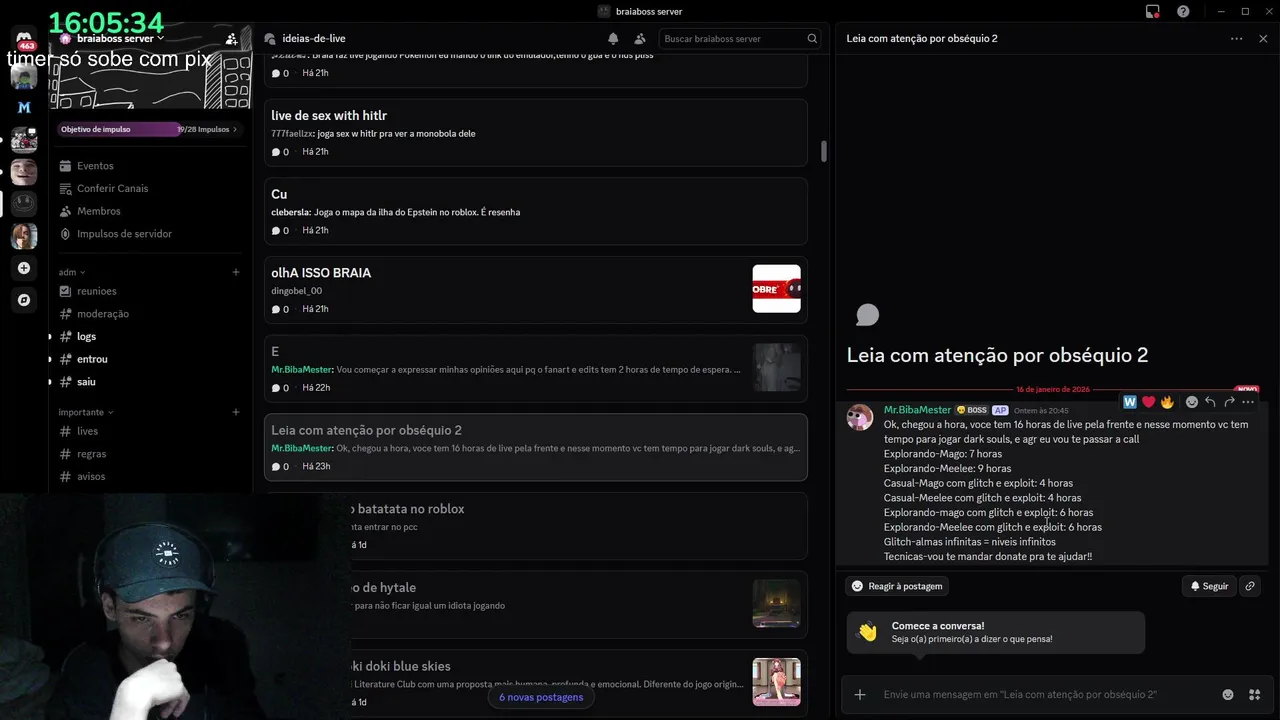Collapse the adm channel category
The image size is (1280, 720).
pos(72,272)
